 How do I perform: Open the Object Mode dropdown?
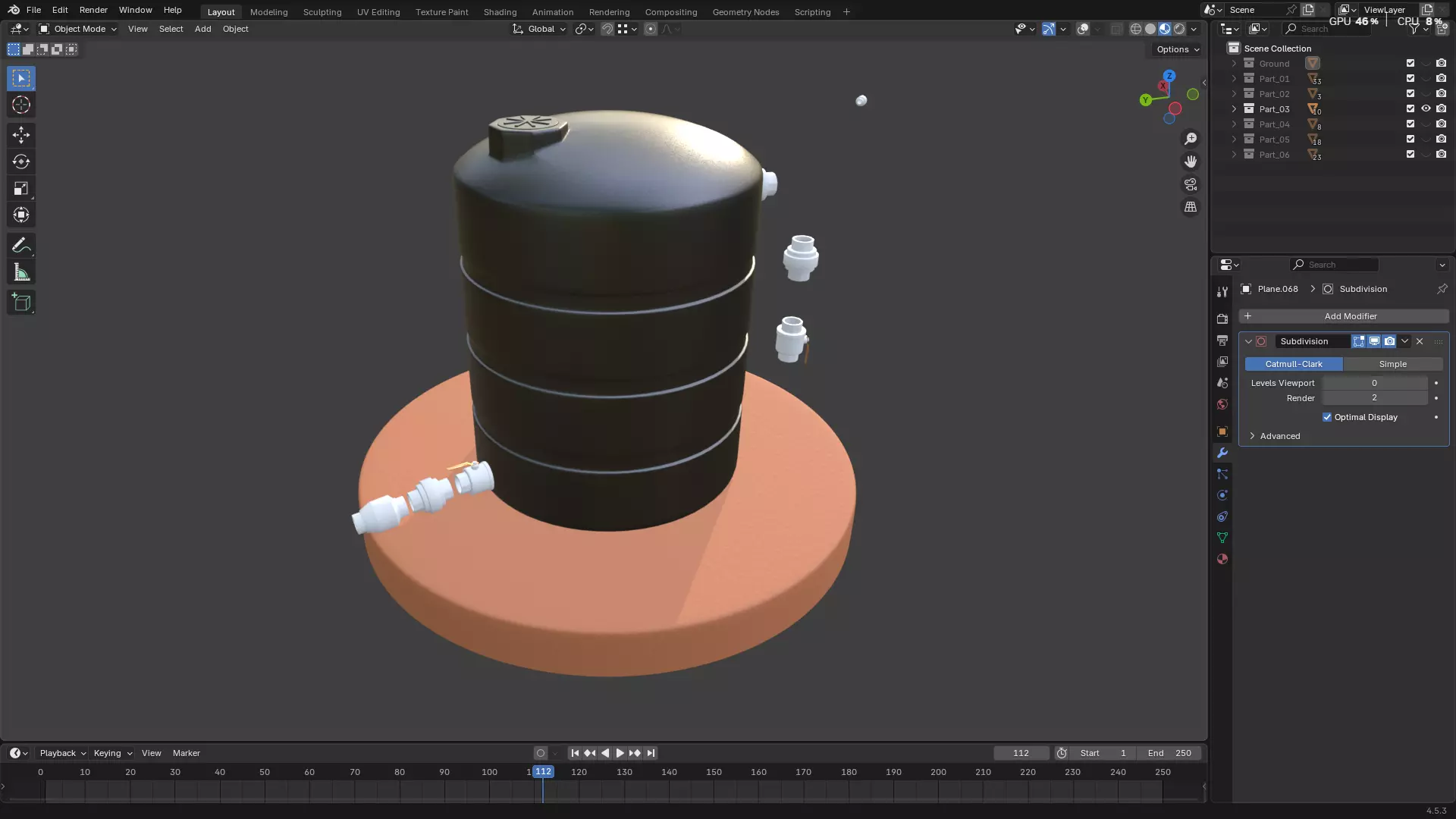coord(78,29)
